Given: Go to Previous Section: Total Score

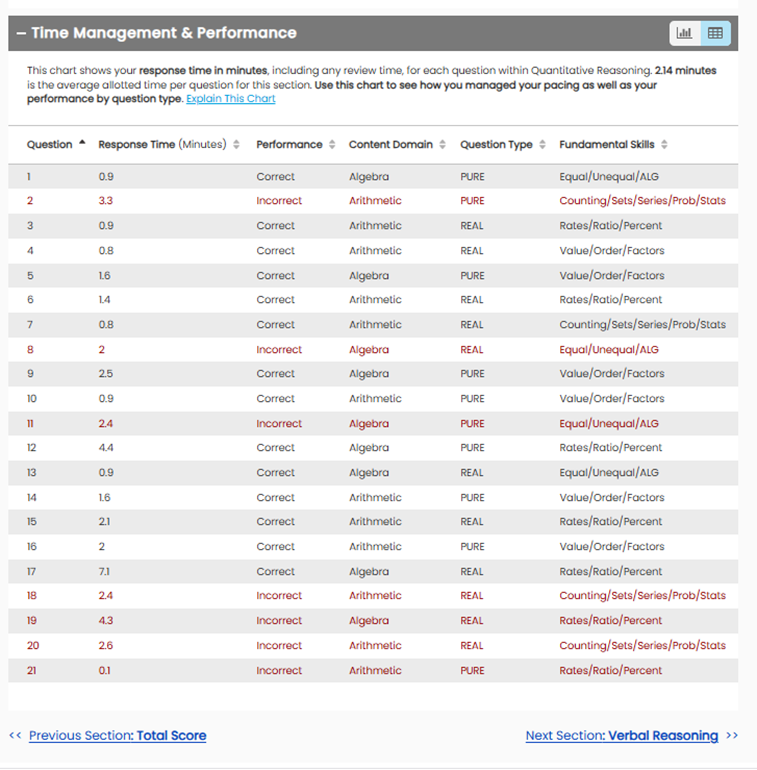Looking at the screenshot, I should coord(117,736).
